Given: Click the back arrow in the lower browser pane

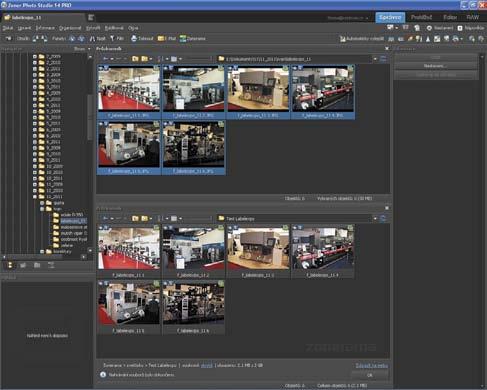Looking at the screenshot, I should (x=106, y=218).
